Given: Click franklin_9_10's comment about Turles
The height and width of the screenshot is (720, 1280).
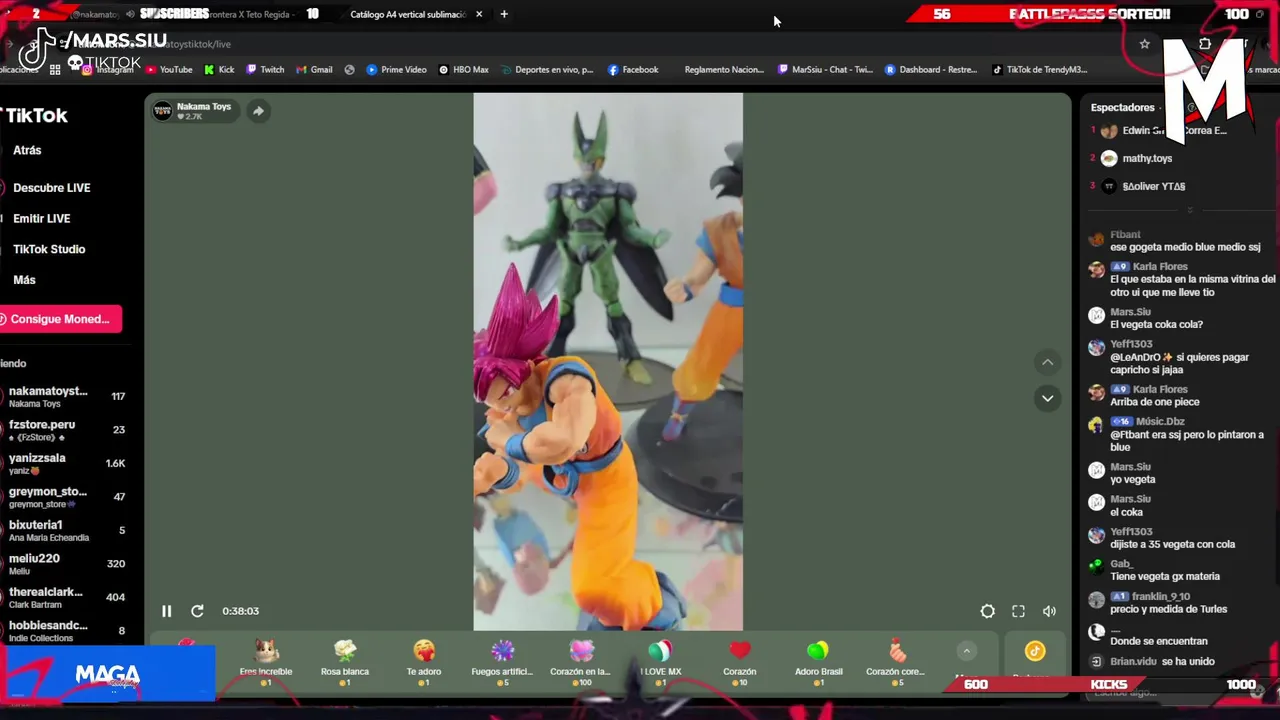Looking at the screenshot, I should (x=1168, y=609).
